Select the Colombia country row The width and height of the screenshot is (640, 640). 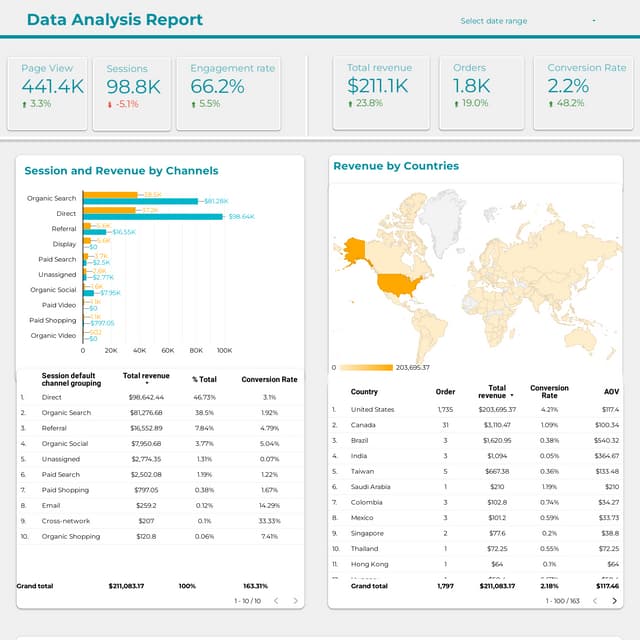tap(476, 502)
